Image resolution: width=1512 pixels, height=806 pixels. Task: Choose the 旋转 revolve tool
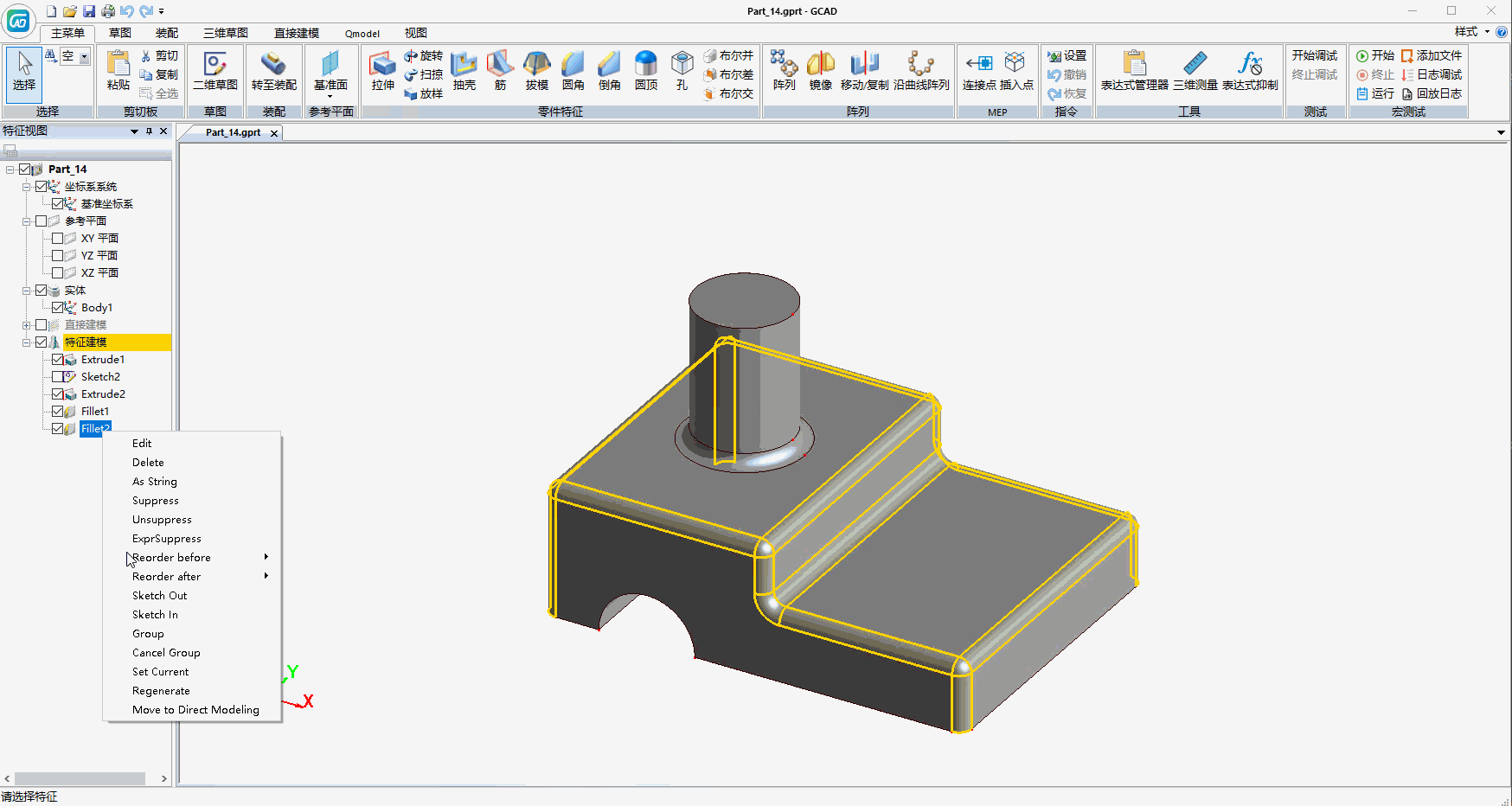coord(423,56)
